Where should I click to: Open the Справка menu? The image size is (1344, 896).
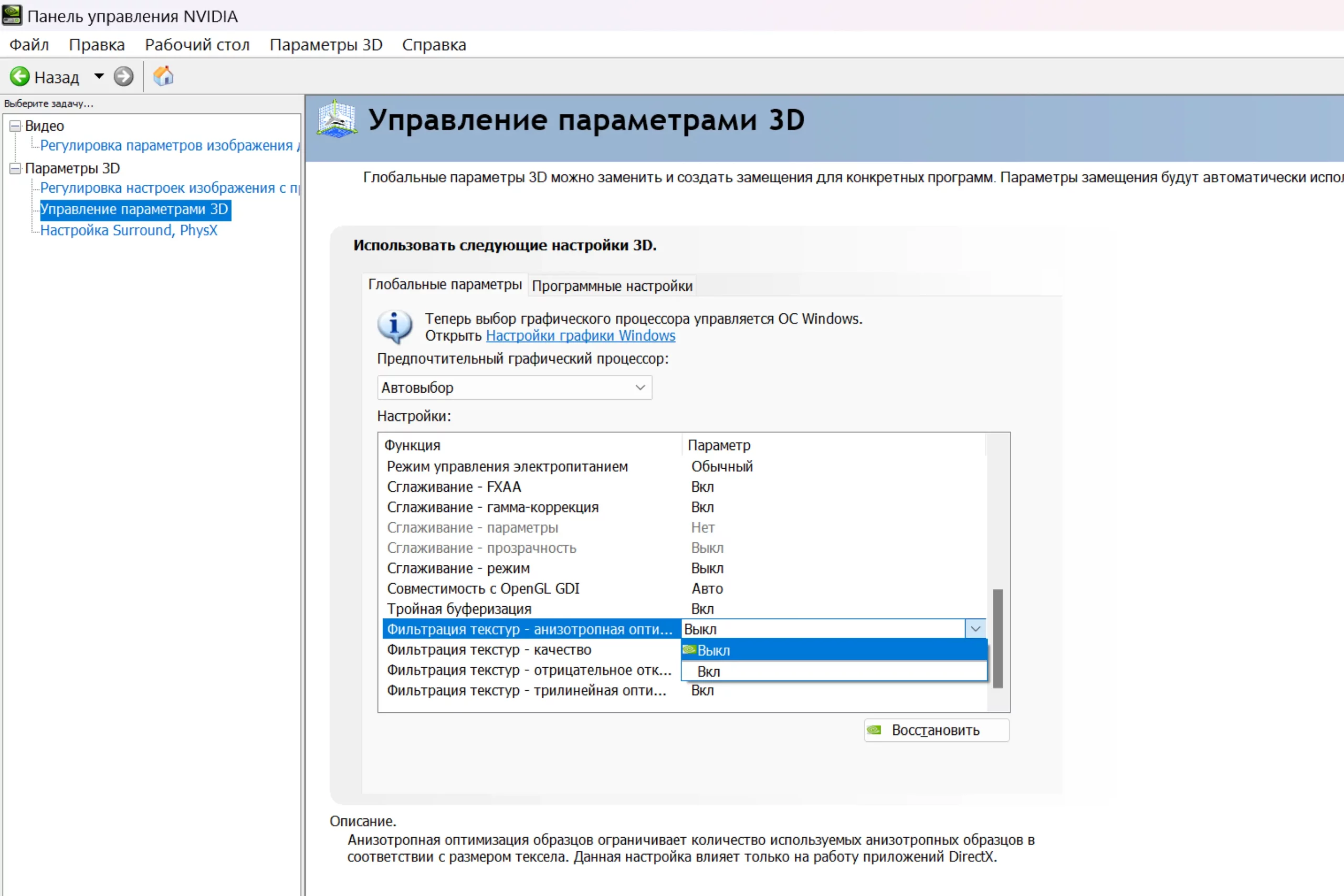pos(434,45)
